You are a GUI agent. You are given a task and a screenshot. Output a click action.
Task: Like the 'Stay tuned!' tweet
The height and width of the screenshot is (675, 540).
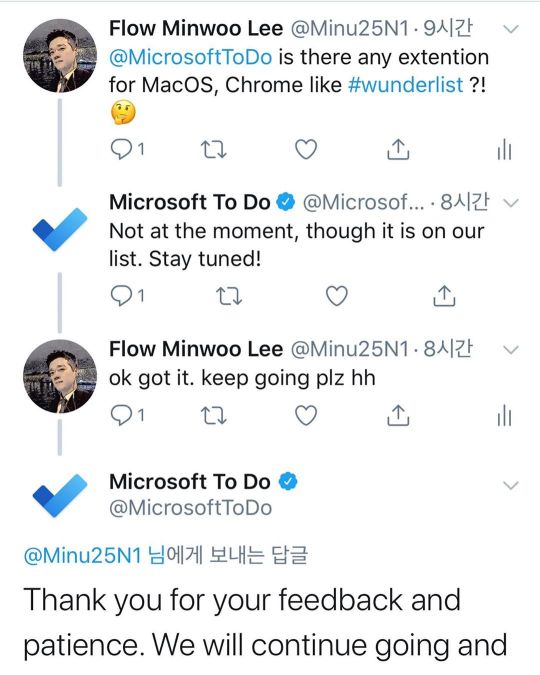[336, 296]
